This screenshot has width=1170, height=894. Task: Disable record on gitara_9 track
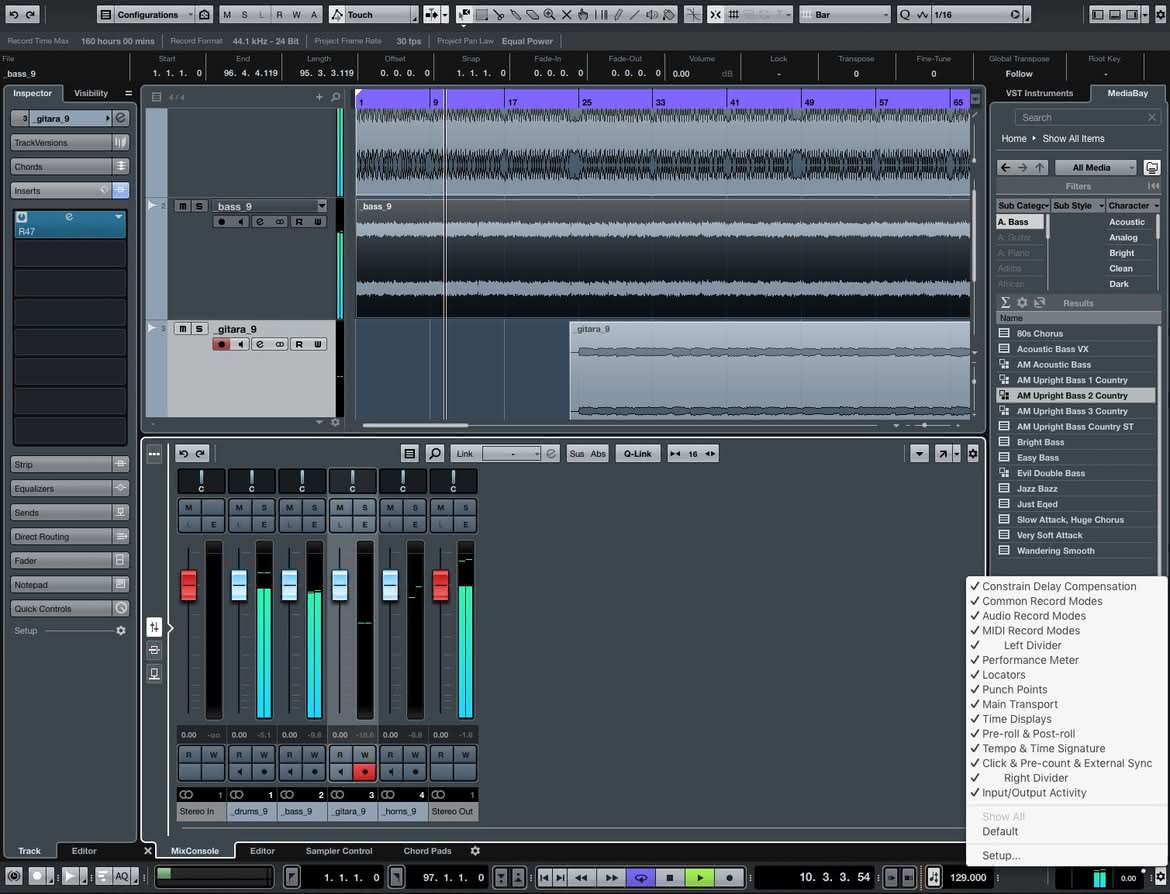coord(221,344)
